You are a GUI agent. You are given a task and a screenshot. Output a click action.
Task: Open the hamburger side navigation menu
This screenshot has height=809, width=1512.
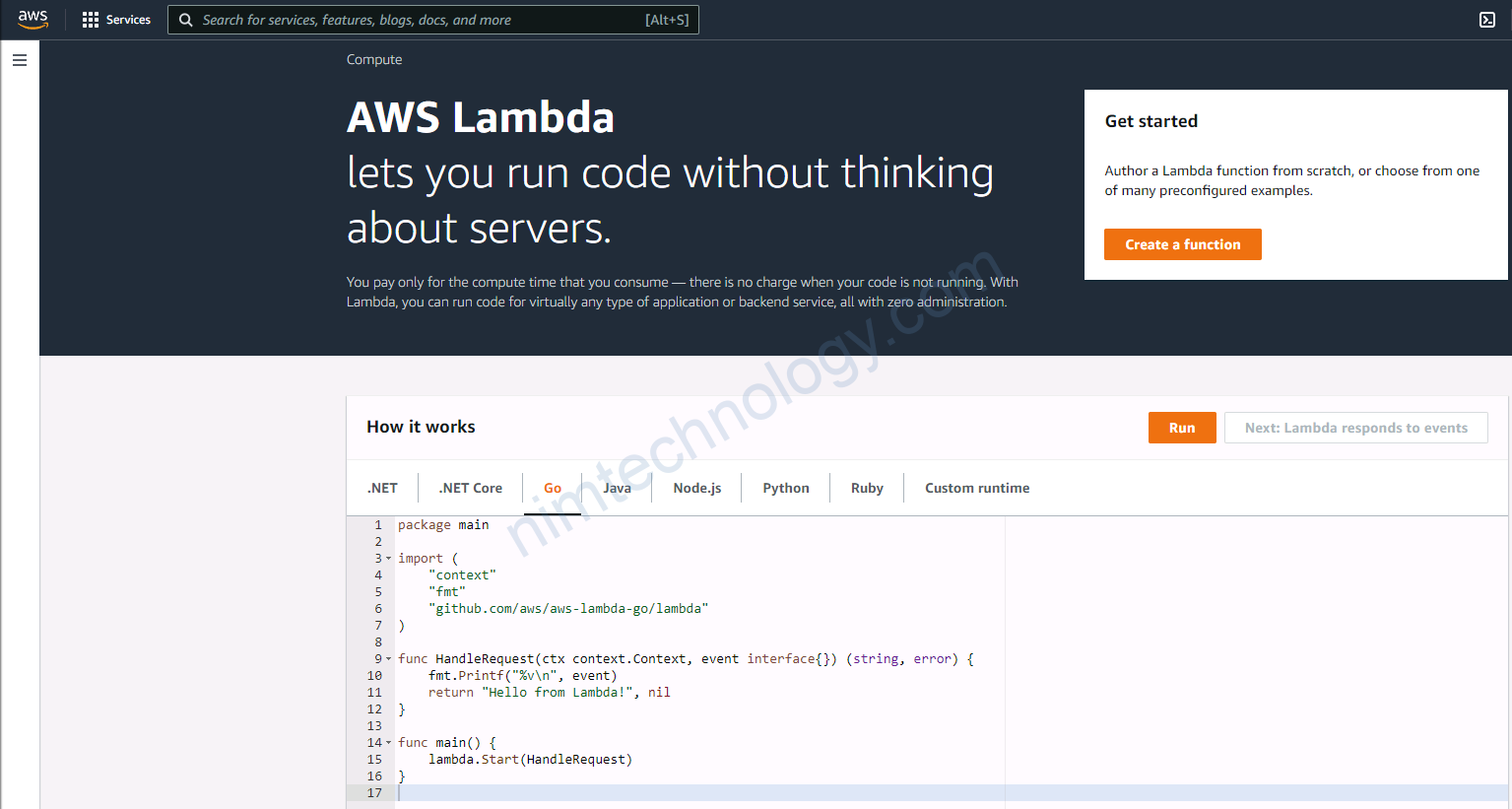tap(20, 60)
